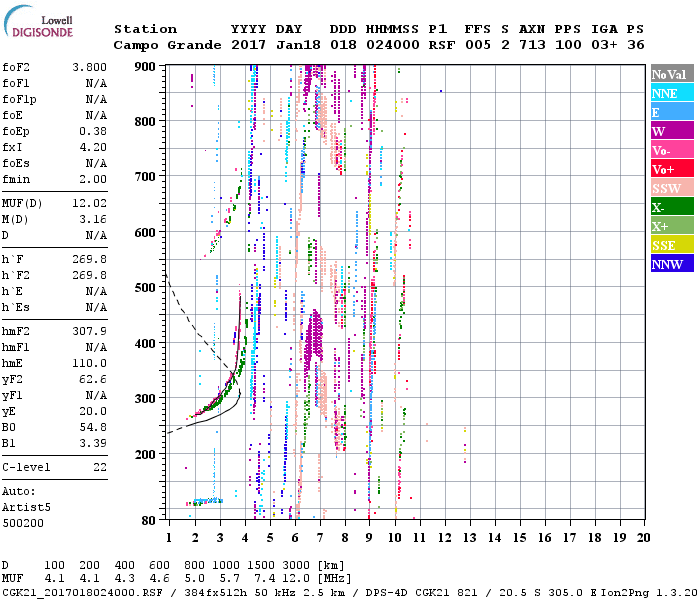Click the 500200 code below Artist5

point(23,523)
